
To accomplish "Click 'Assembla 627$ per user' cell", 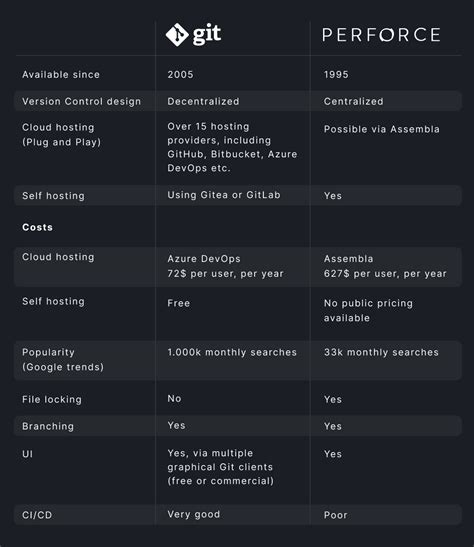I will [385, 266].
